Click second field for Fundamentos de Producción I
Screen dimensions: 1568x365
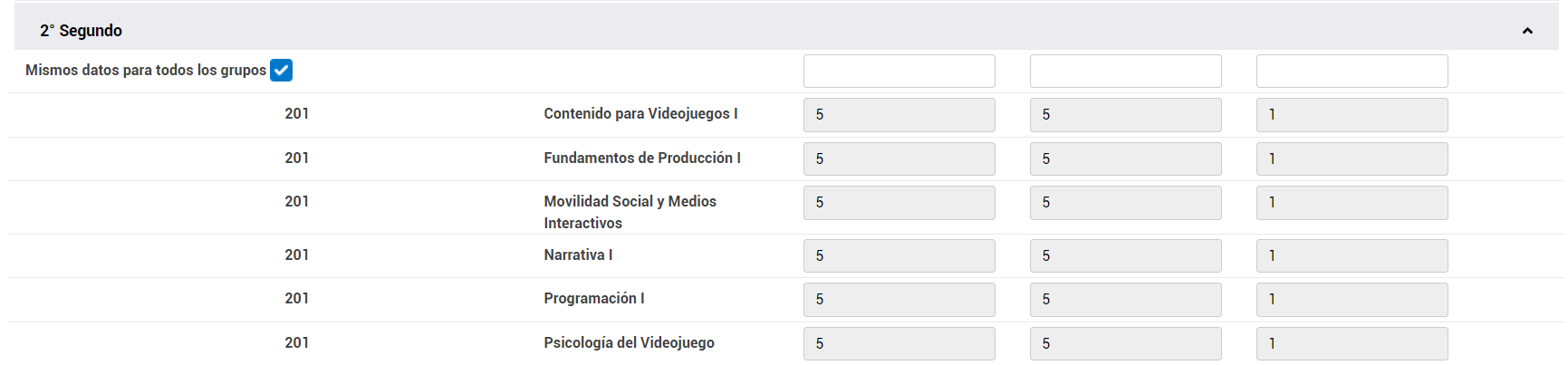pos(1125,158)
